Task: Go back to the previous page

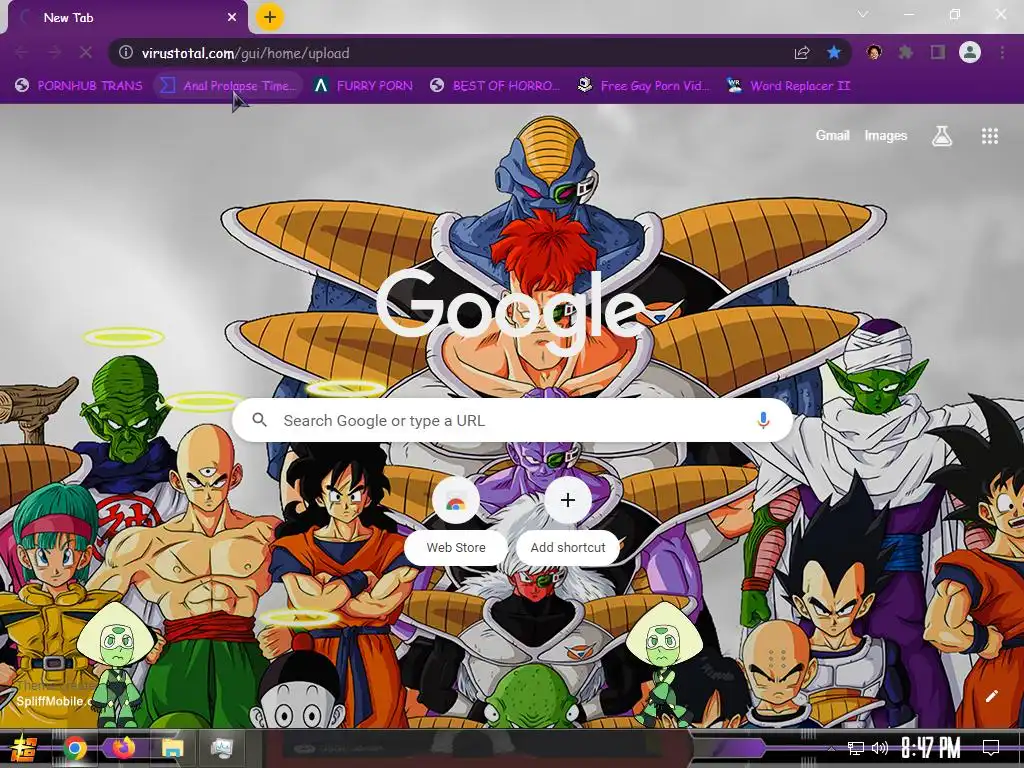Action: (22, 53)
